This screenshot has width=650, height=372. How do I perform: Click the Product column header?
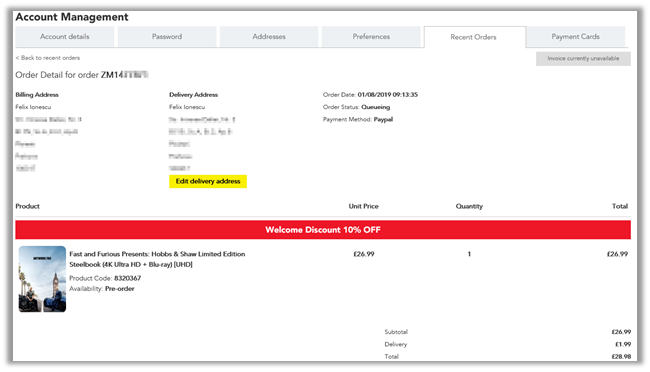[27, 206]
